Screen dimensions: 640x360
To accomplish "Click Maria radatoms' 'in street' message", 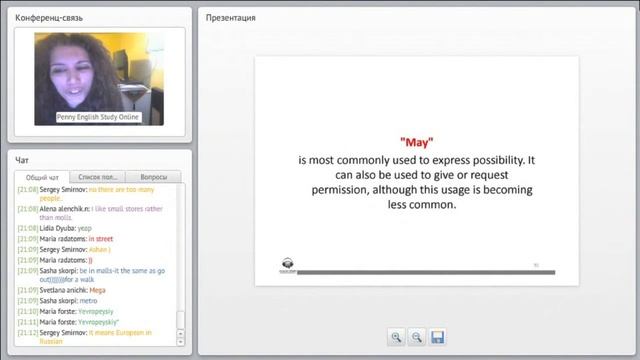I will click(x=65, y=239).
